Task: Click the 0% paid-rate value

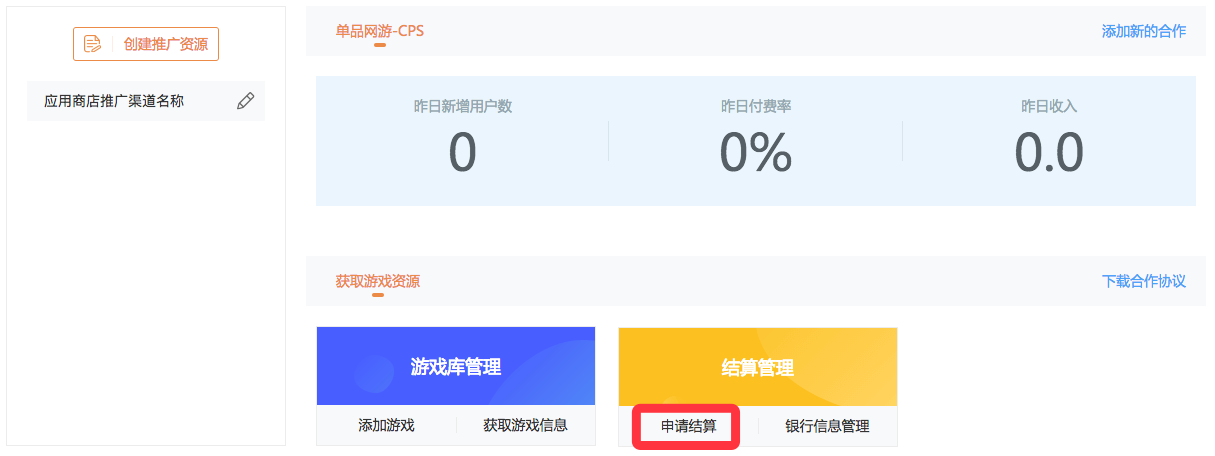Action: coord(756,153)
